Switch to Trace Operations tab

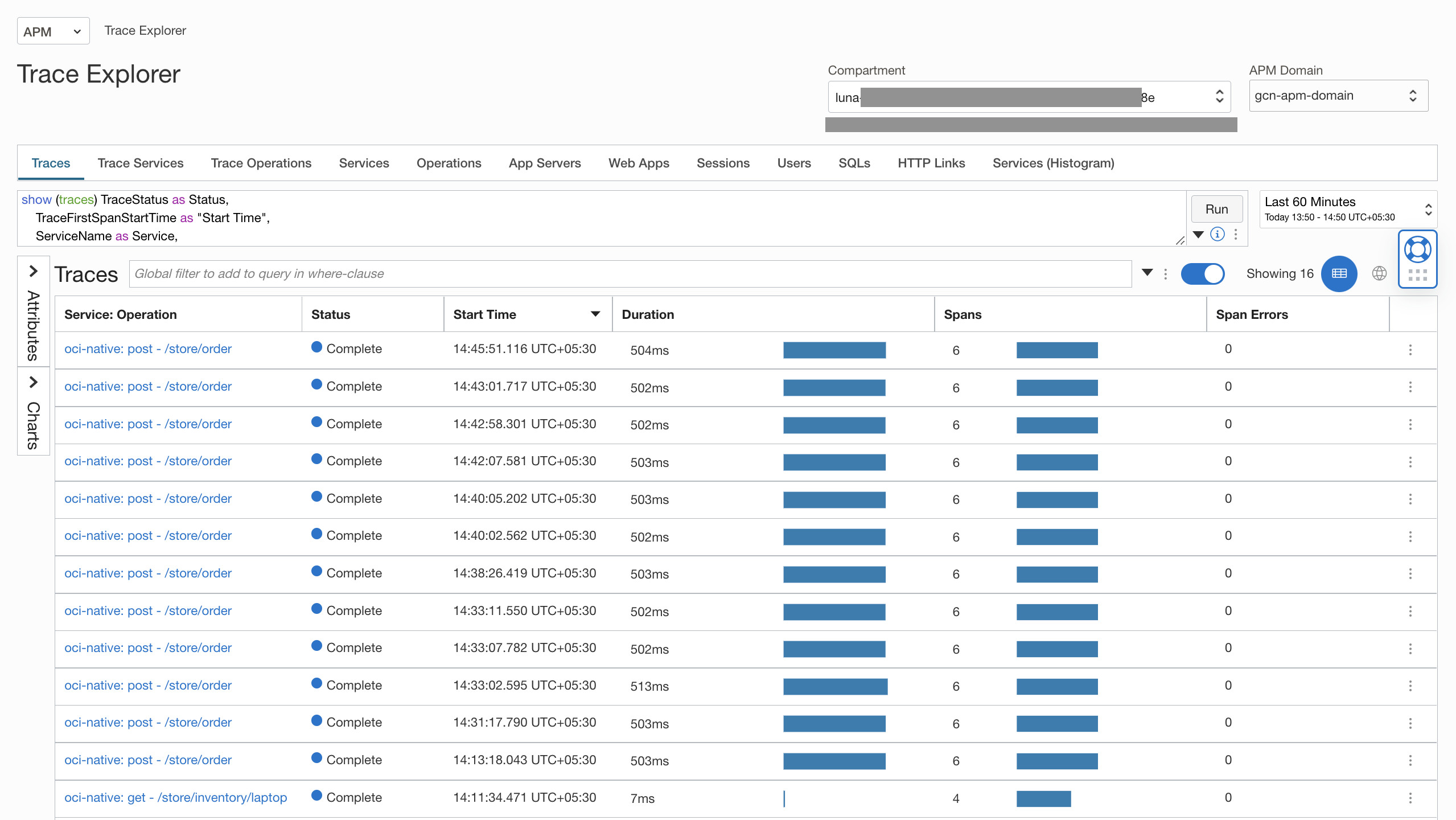tap(261, 163)
